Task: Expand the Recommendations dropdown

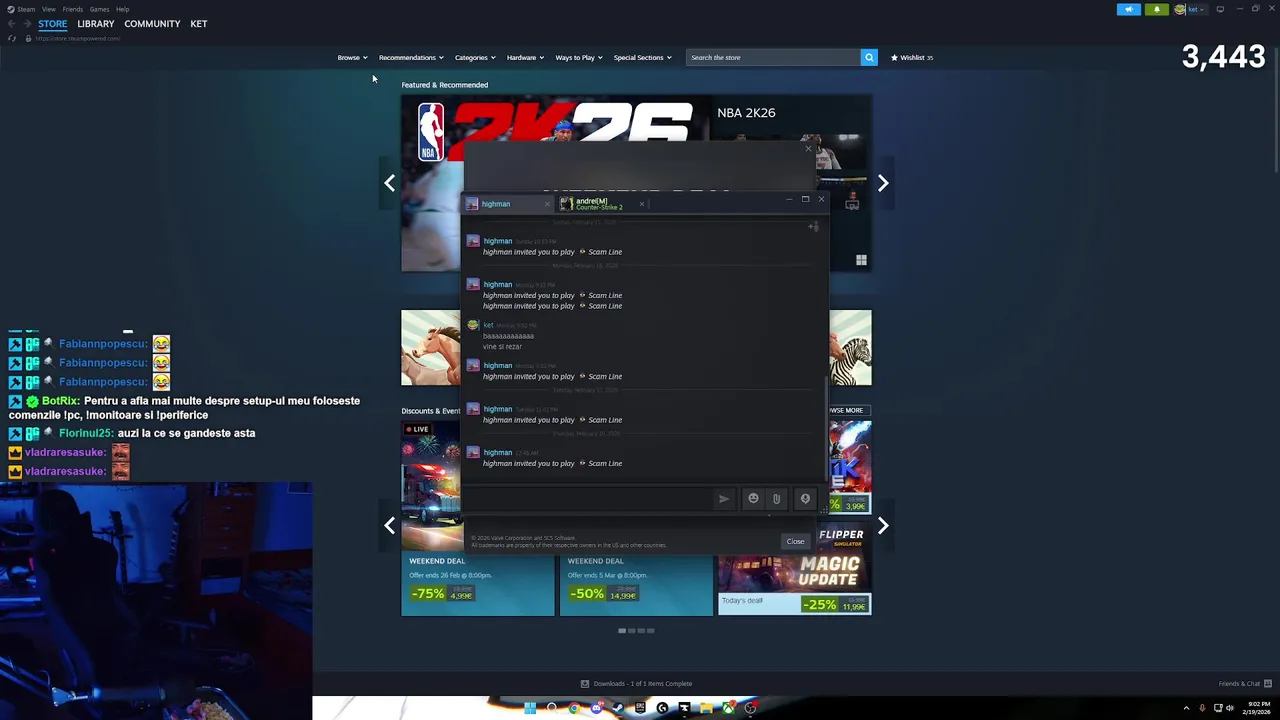Action: pyautogui.click(x=411, y=57)
